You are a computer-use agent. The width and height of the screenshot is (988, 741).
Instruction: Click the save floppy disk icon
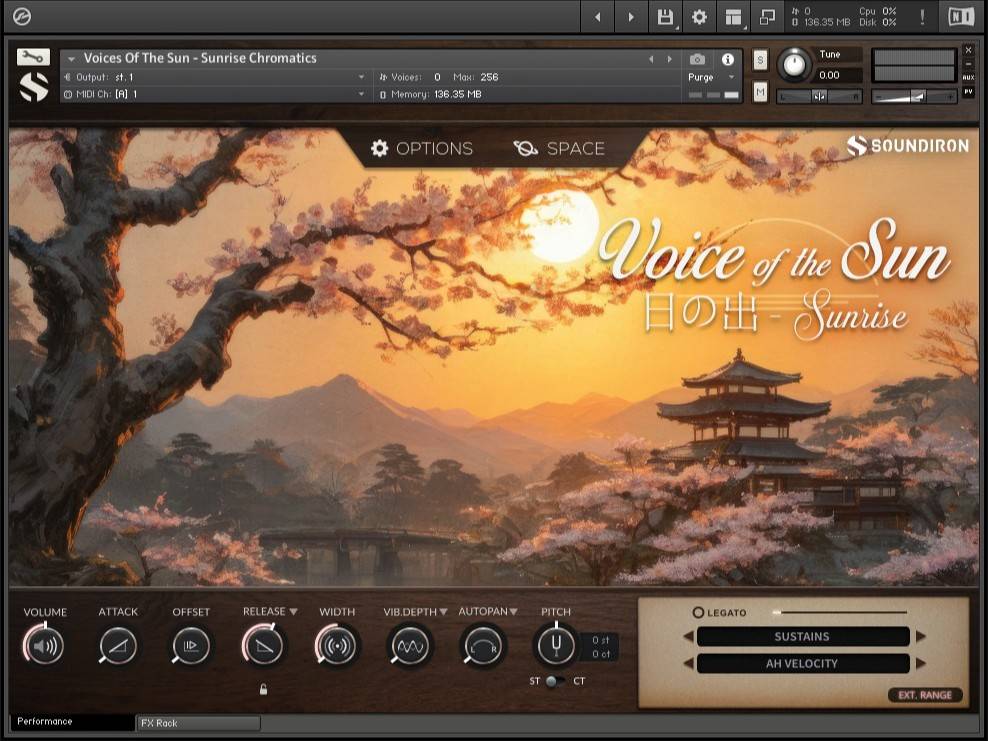pos(665,17)
